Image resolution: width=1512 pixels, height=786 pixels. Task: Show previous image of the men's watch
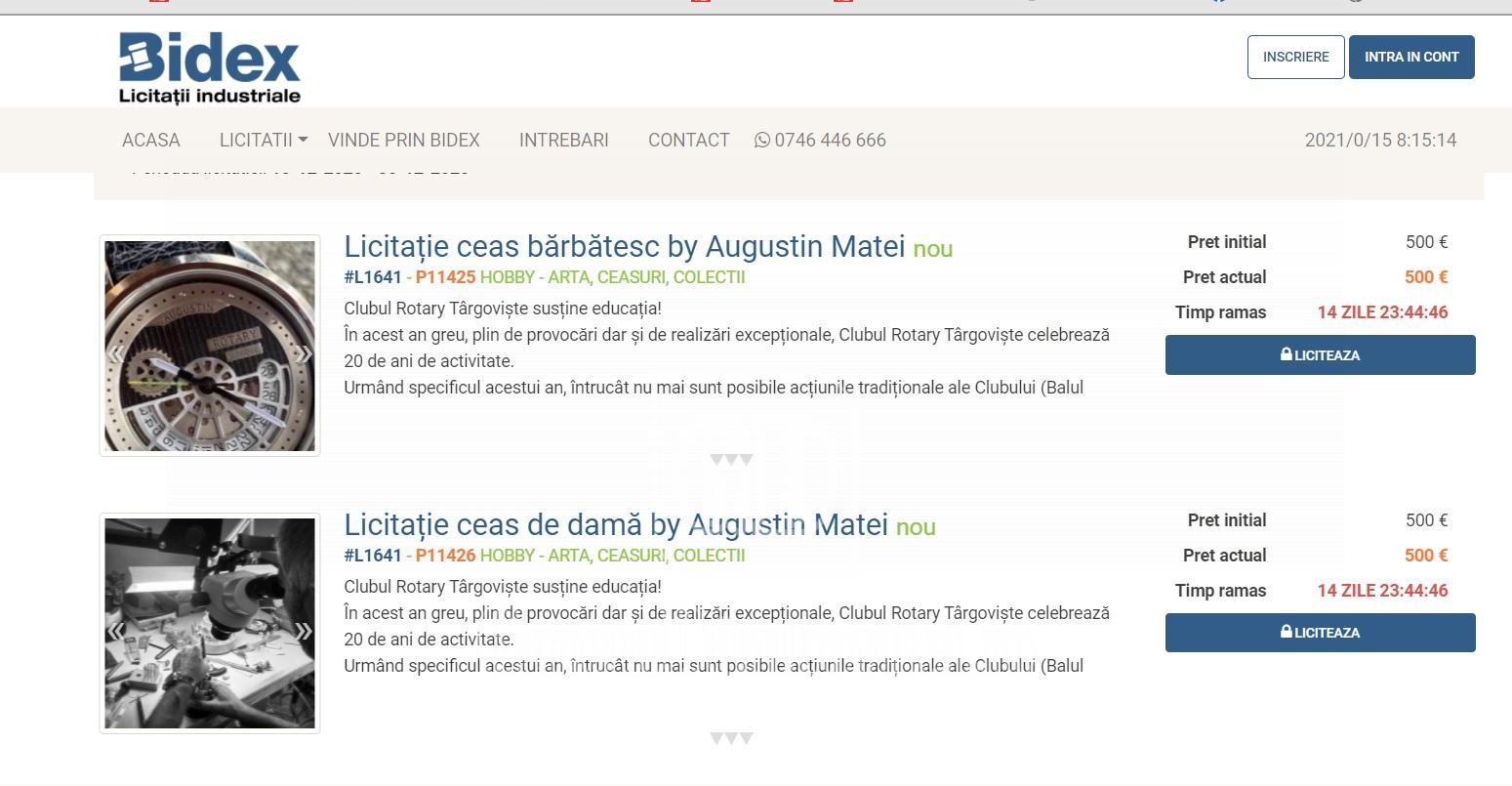(x=116, y=353)
